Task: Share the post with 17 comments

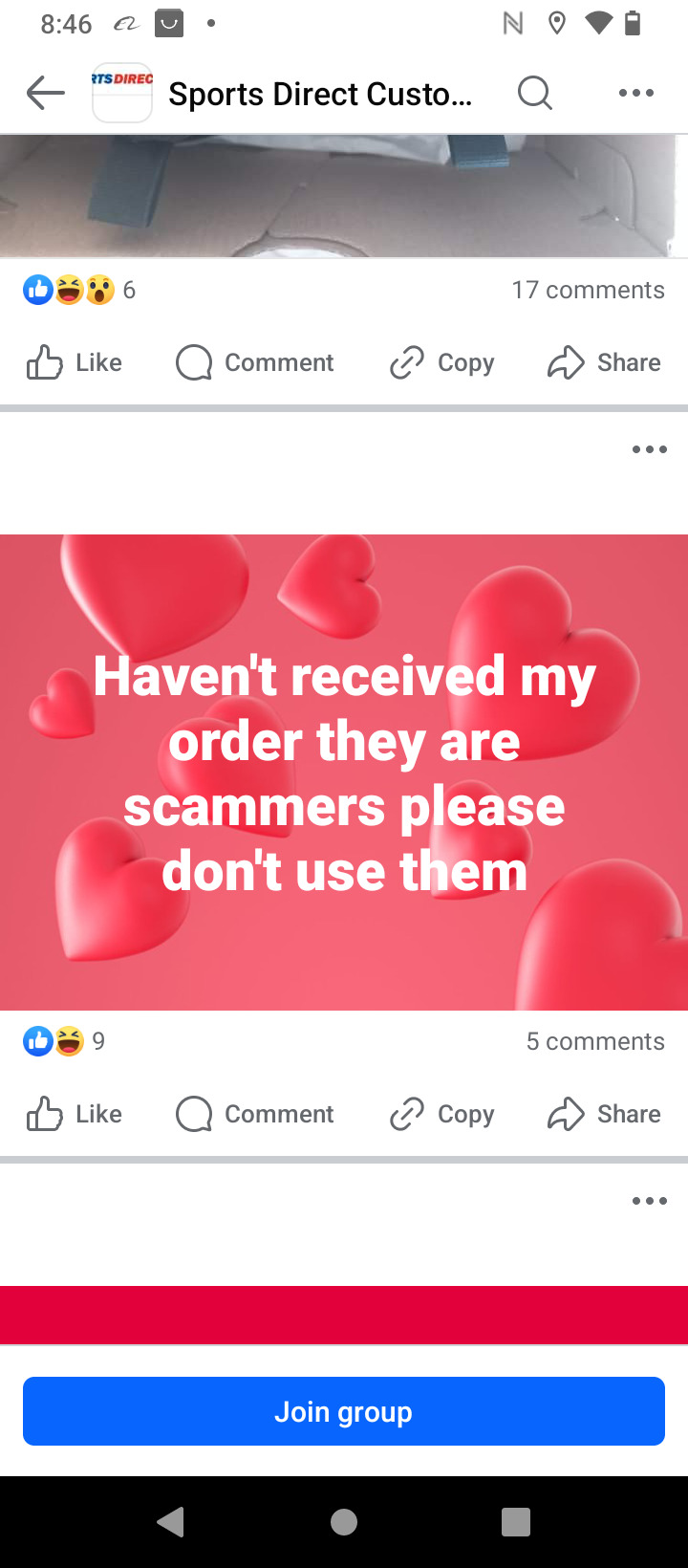Action: click(x=604, y=363)
